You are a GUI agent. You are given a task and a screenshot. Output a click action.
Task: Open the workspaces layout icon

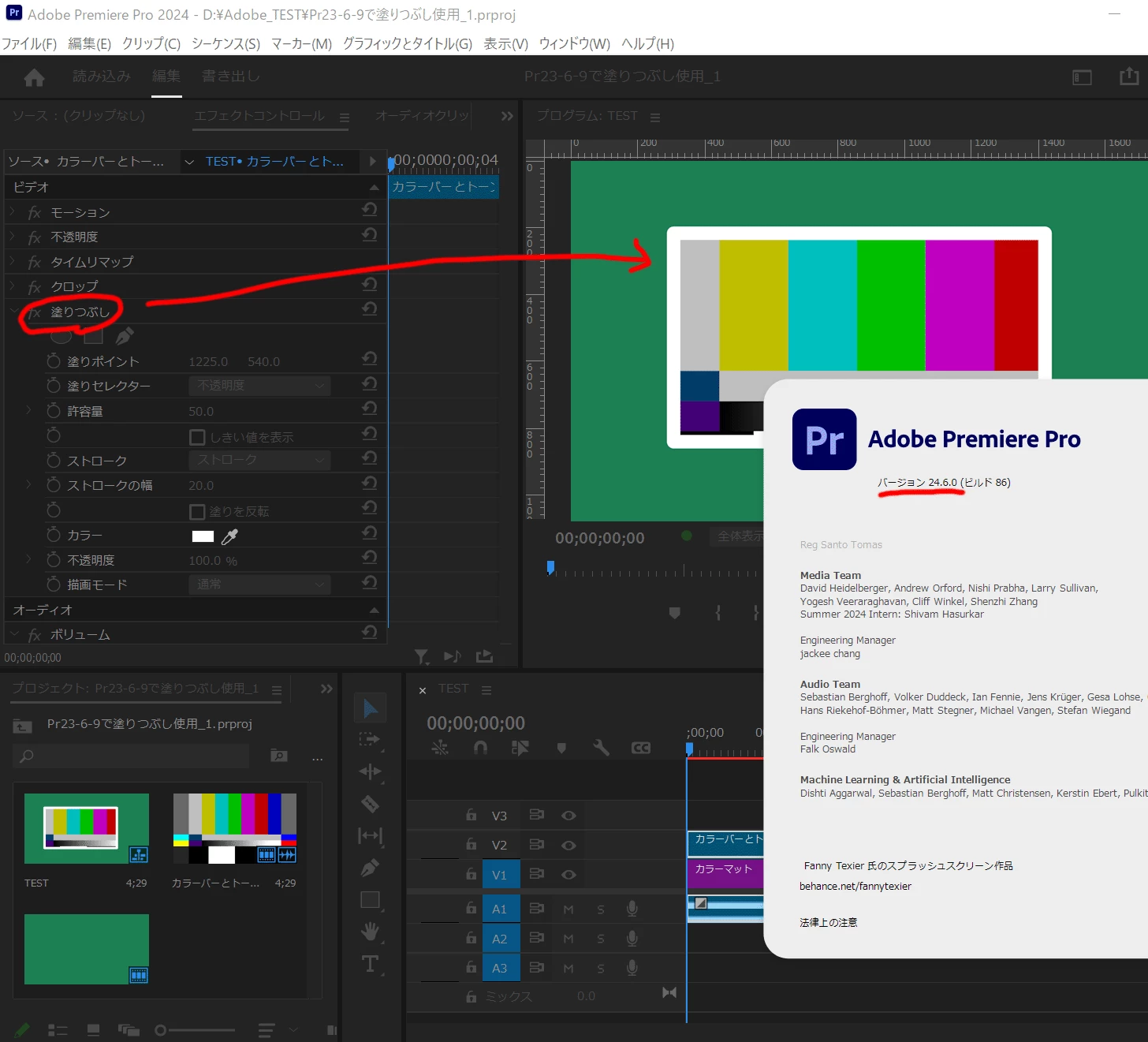[x=1082, y=77]
